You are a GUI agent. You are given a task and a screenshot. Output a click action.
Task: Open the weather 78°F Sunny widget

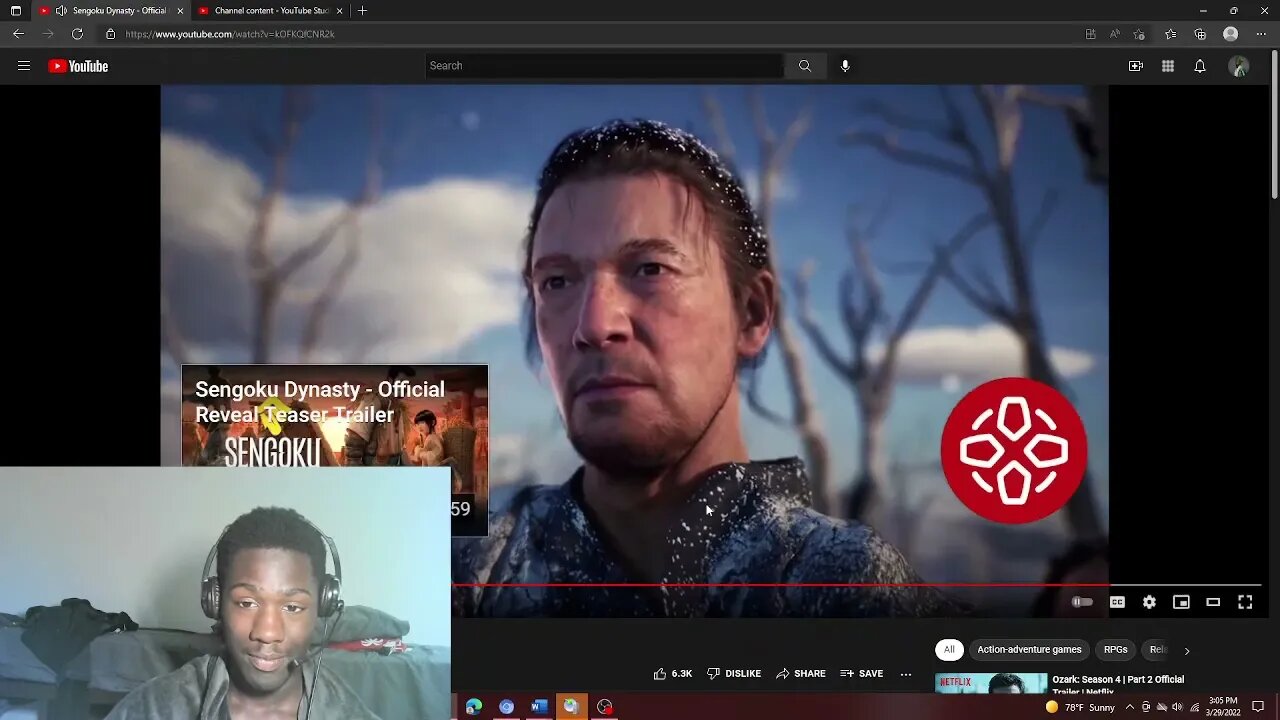point(1079,707)
